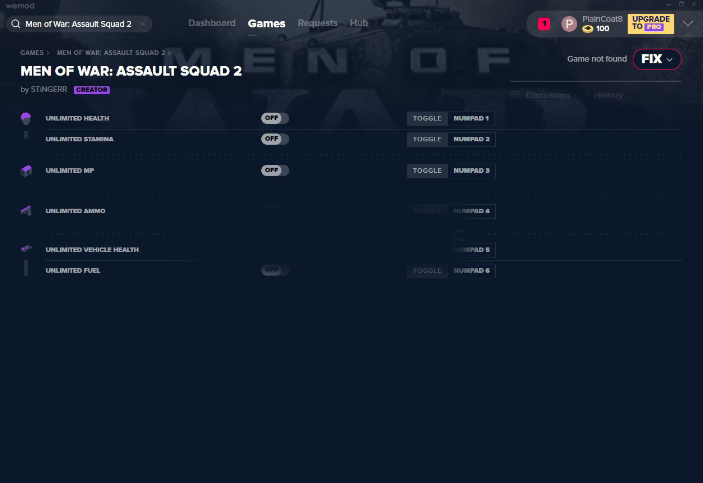The image size is (703, 483).
Task: Click the Unlimited Vehicle Health label
Action: [92, 249]
